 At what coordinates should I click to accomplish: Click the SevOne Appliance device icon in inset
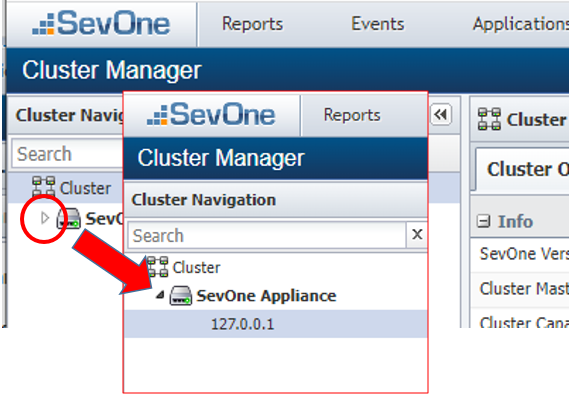point(181,296)
